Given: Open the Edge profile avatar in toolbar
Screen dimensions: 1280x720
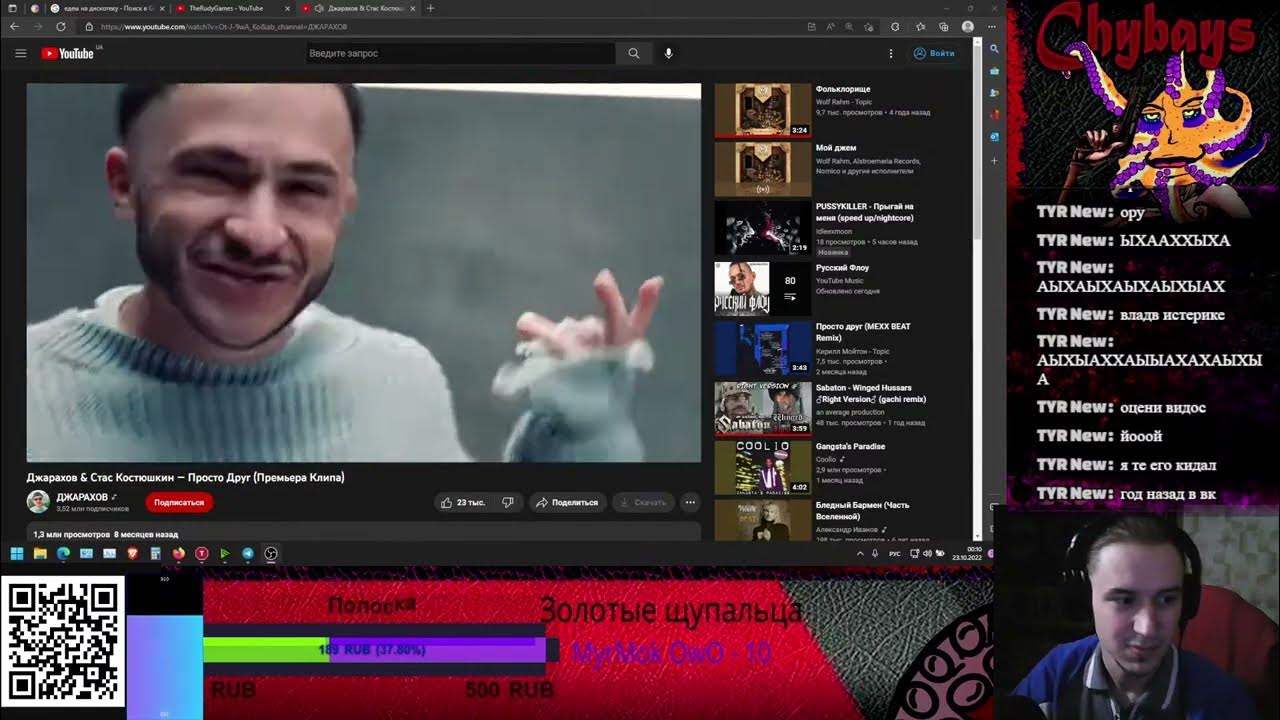Looking at the screenshot, I should (967, 26).
